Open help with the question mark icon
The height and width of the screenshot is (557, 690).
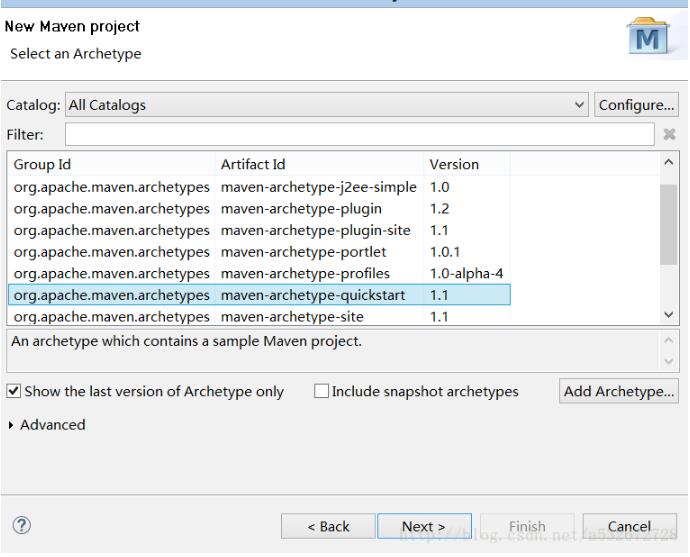pyautogui.click(x=20, y=526)
